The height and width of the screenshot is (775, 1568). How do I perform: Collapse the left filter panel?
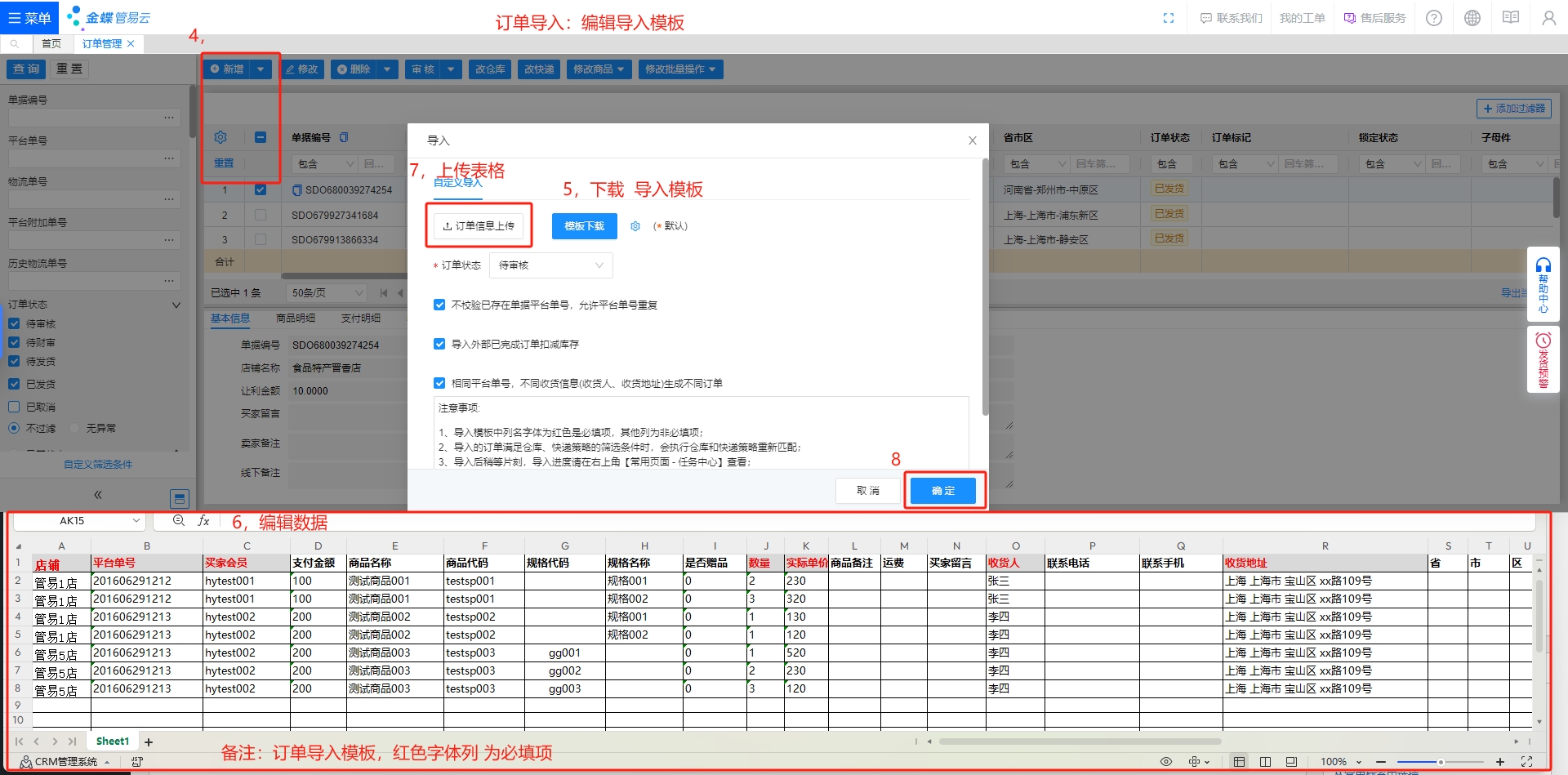pyautogui.click(x=98, y=495)
